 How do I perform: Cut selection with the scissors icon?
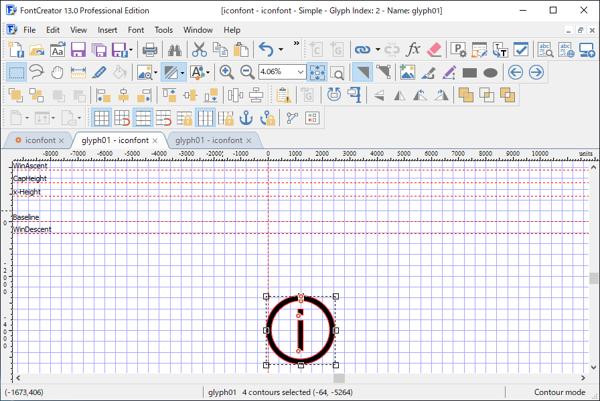199,50
